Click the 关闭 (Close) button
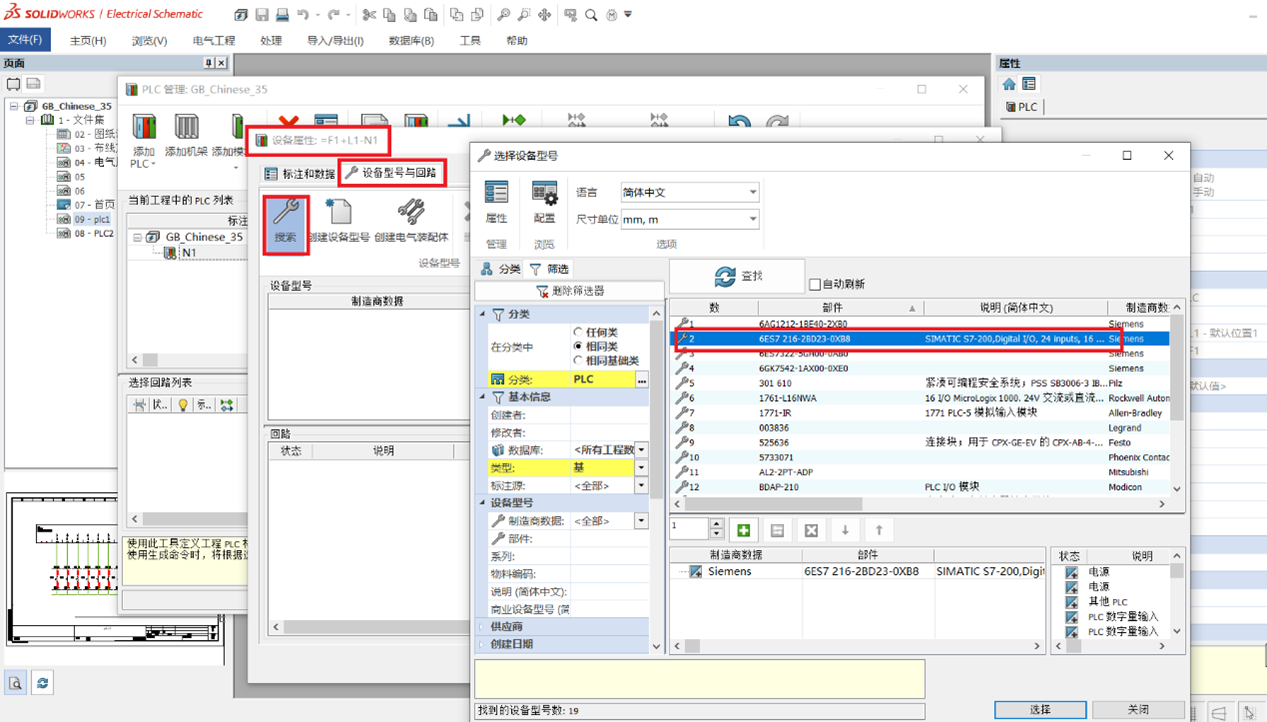 pos(1138,709)
